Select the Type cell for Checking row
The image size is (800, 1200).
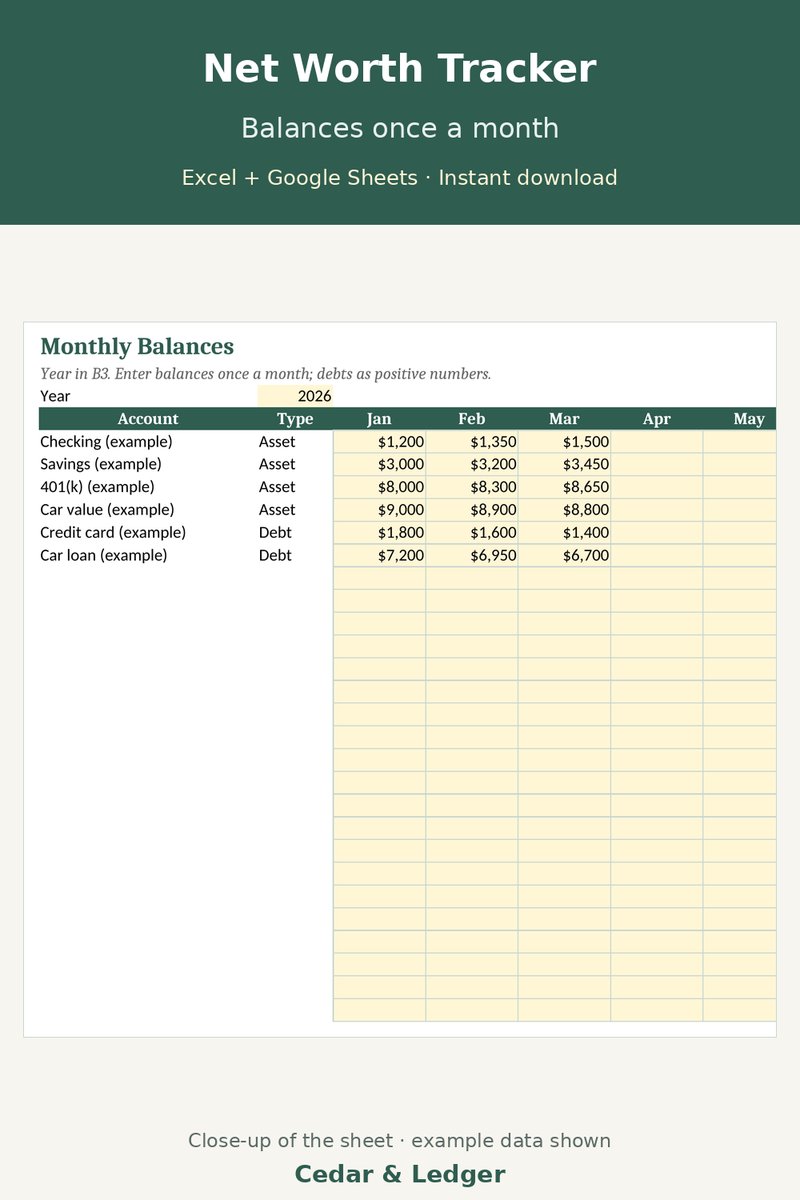(x=295, y=441)
